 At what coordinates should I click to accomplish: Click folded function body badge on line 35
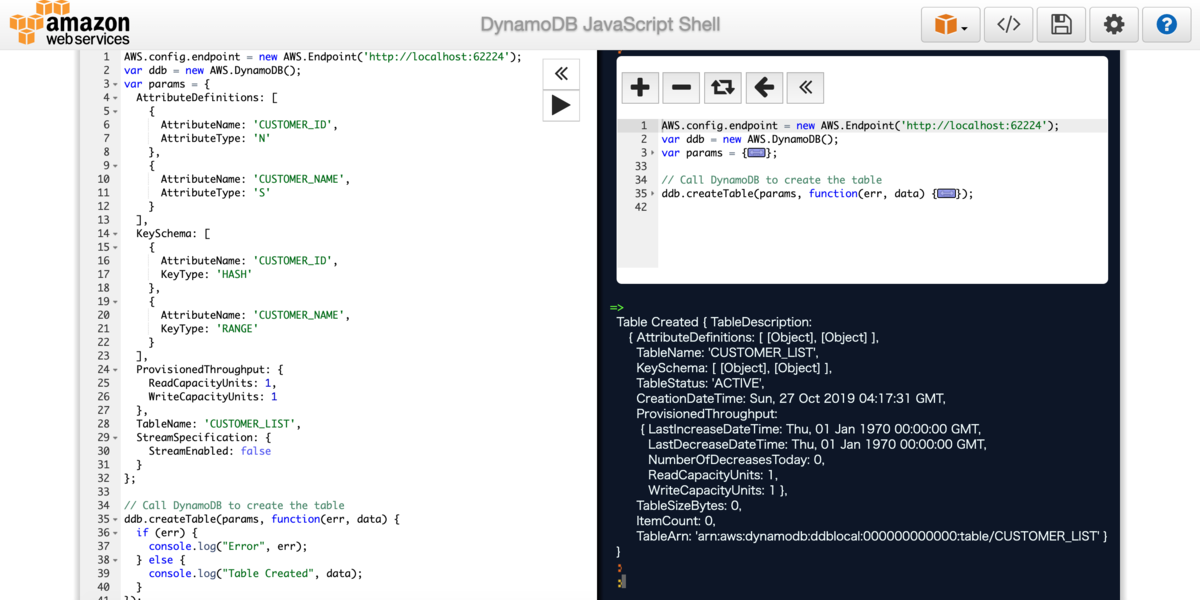point(947,194)
